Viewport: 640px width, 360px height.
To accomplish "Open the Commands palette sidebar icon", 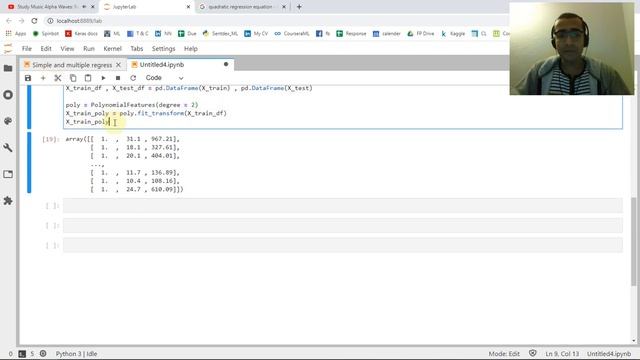I will [8, 121].
